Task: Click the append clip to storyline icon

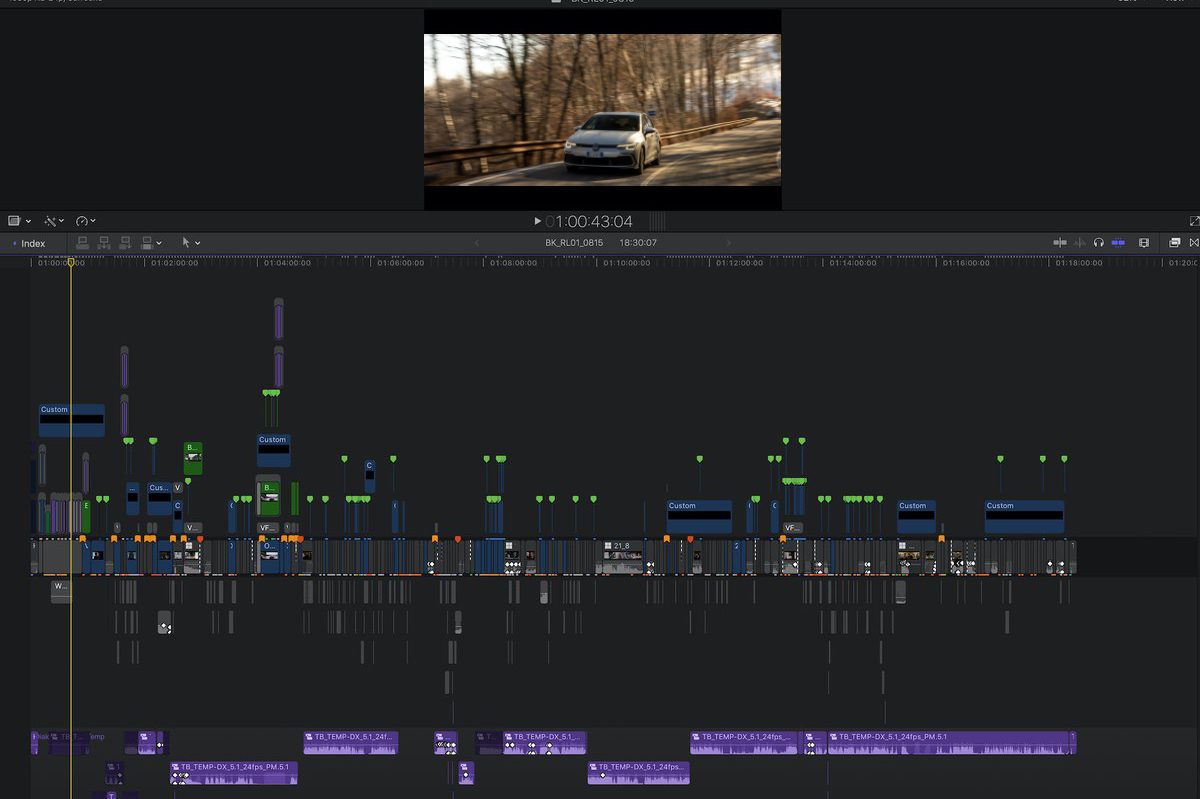Action: [126, 243]
